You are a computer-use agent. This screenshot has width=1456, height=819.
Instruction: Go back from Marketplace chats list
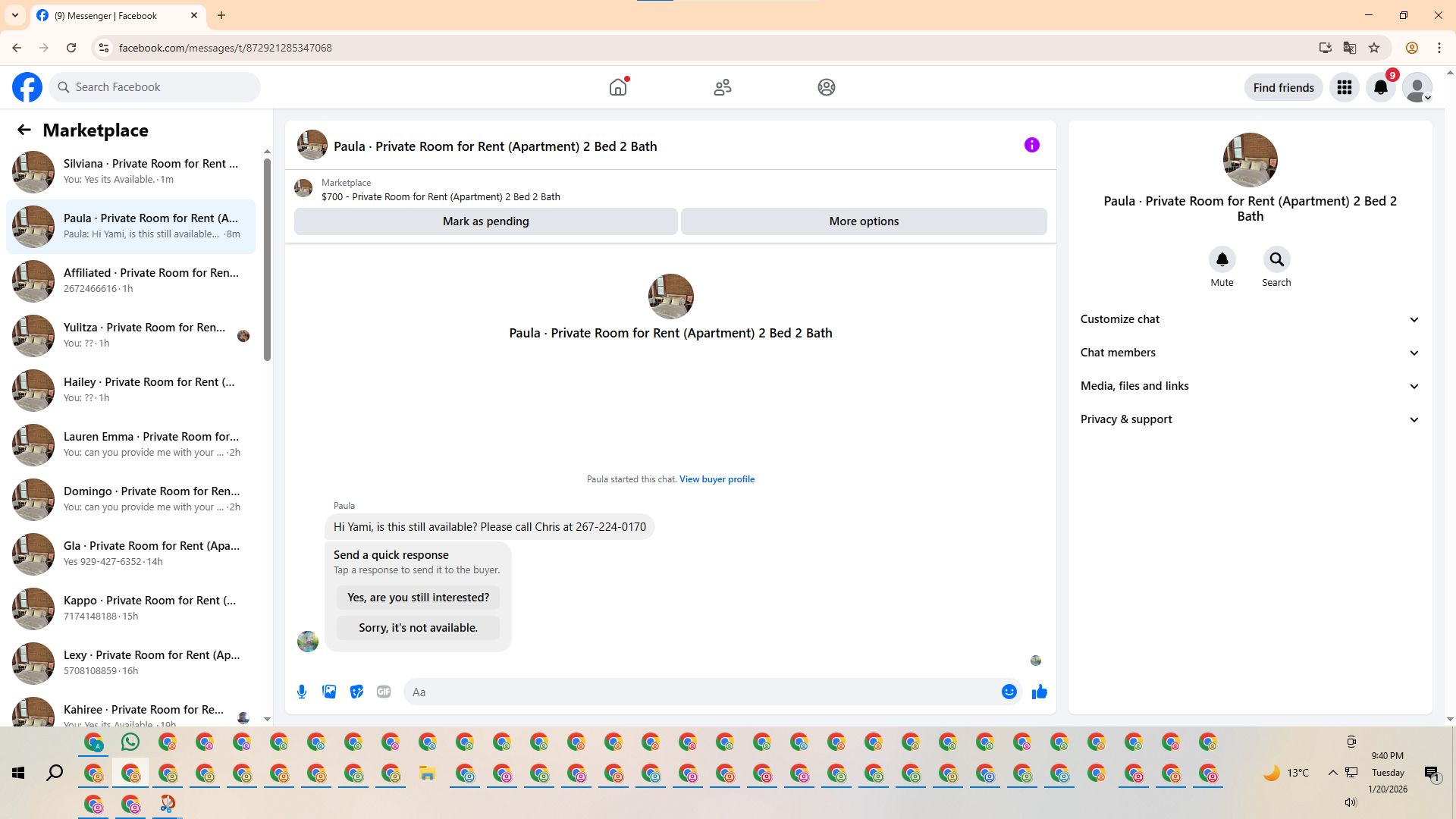tap(24, 130)
